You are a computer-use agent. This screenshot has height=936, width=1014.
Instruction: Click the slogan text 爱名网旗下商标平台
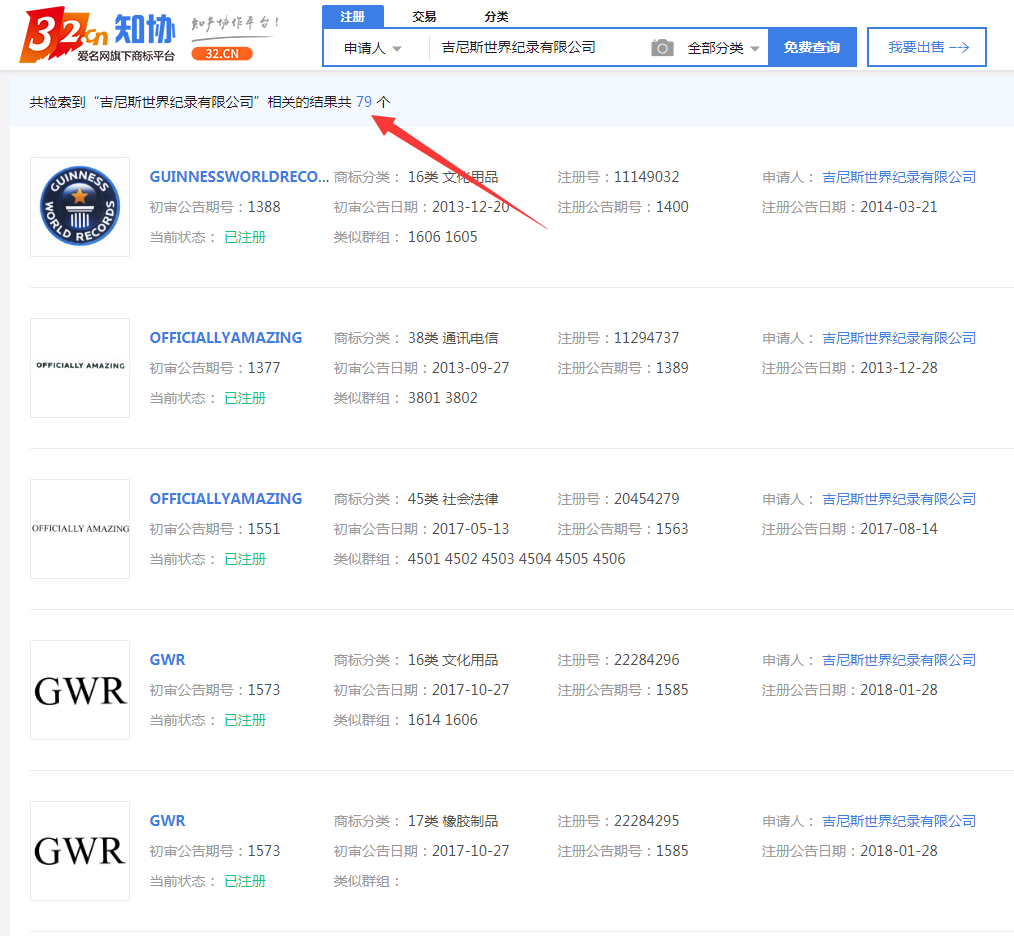[126, 56]
